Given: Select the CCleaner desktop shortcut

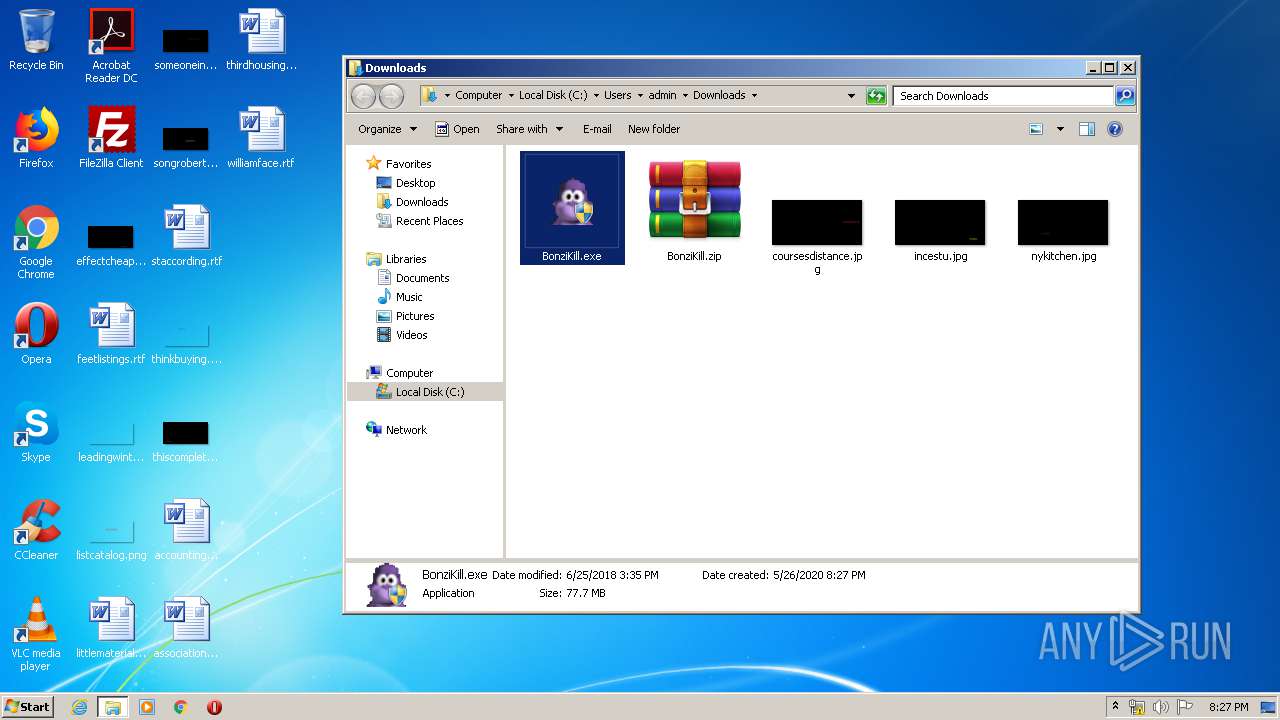Looking at the screenshot, I should pyautogui.click(x=36, y=530).
